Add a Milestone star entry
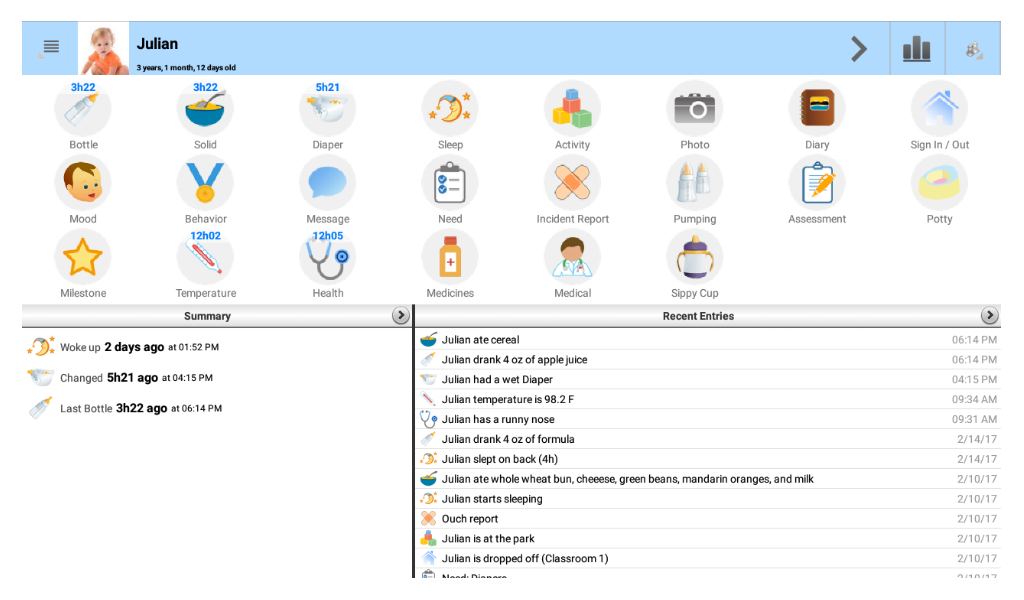 [83, 258]
